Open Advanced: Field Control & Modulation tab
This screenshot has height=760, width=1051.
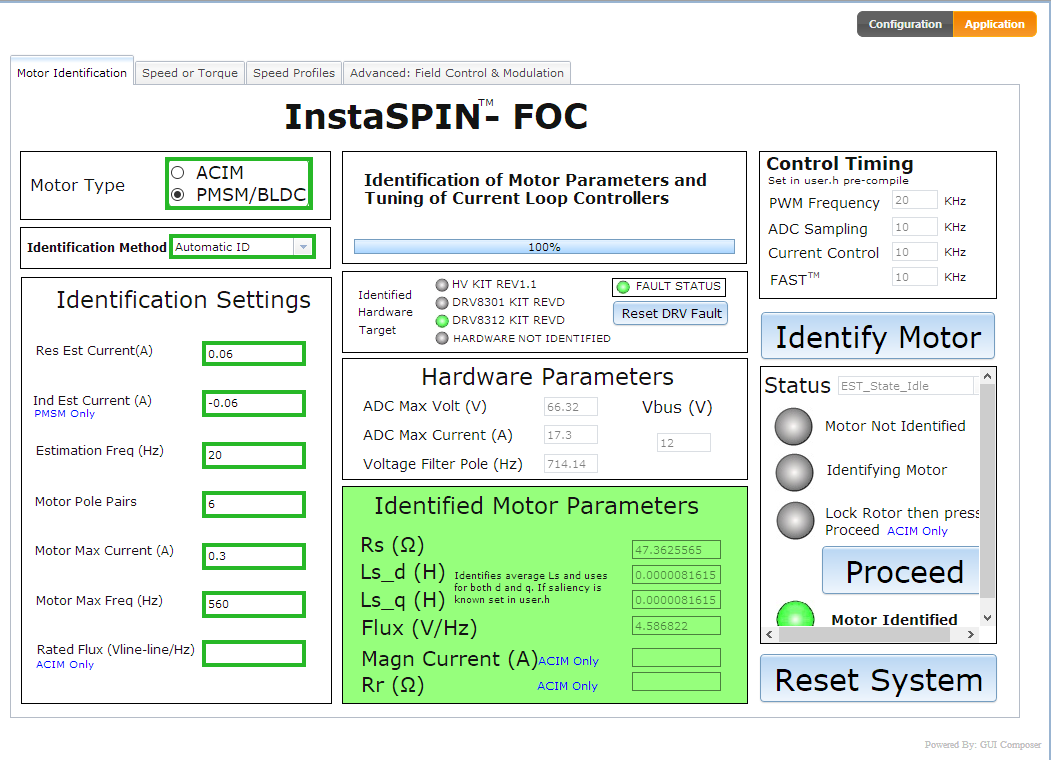[456, 73]
